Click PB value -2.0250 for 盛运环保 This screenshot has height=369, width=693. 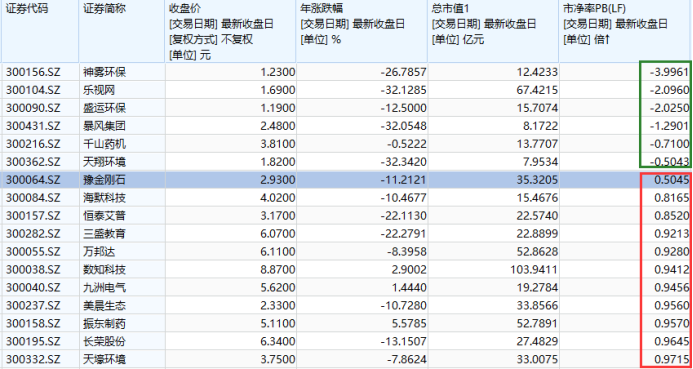tap(670, 108)
